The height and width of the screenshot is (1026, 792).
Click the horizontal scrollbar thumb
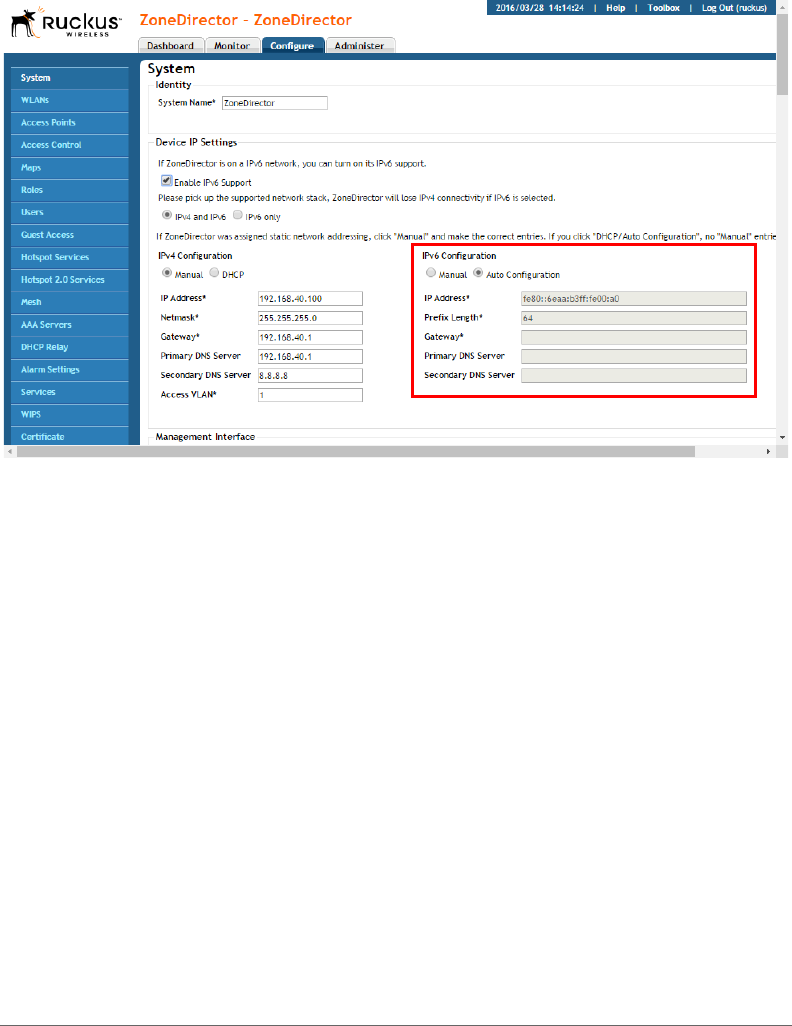356,451
